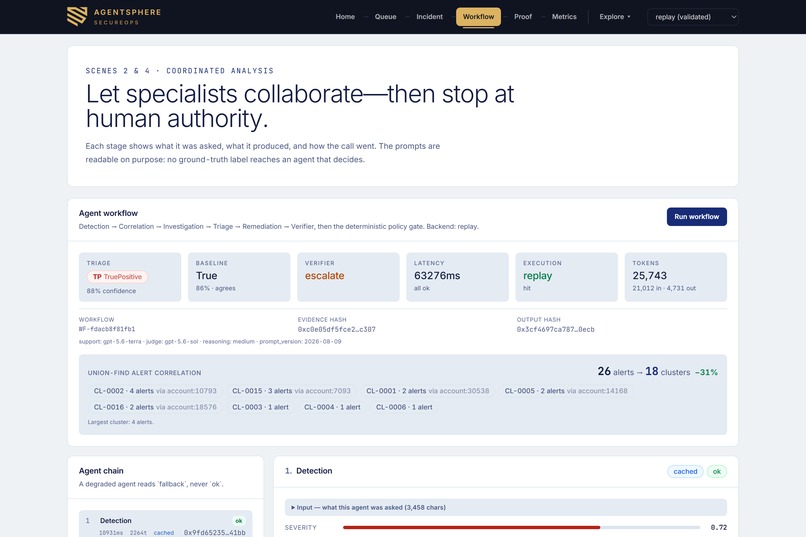Click the Largest cluster: 4 alerts note
The height and width of the screenshot is (537, 806).
pyautogui.click(x=120, y=422)
